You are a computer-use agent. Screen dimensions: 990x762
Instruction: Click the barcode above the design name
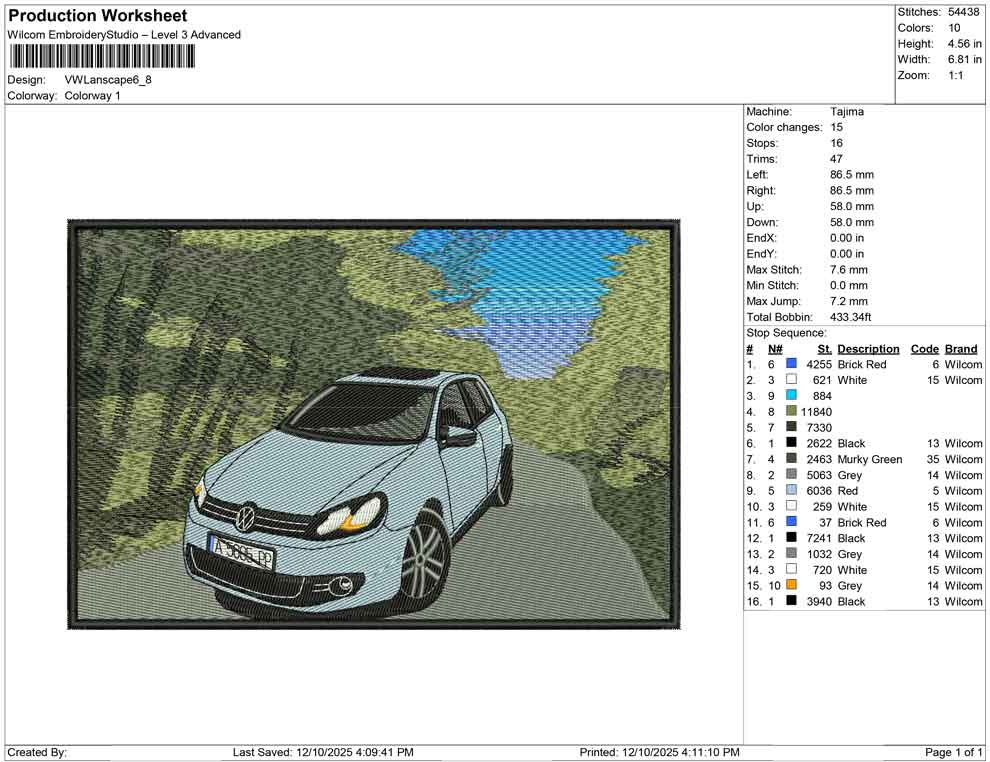click(100, 55)
